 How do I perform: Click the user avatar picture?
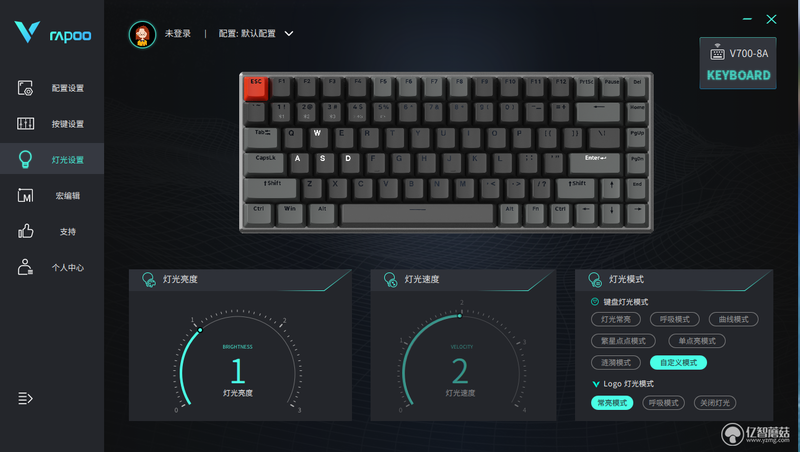(x=142, y=34)
